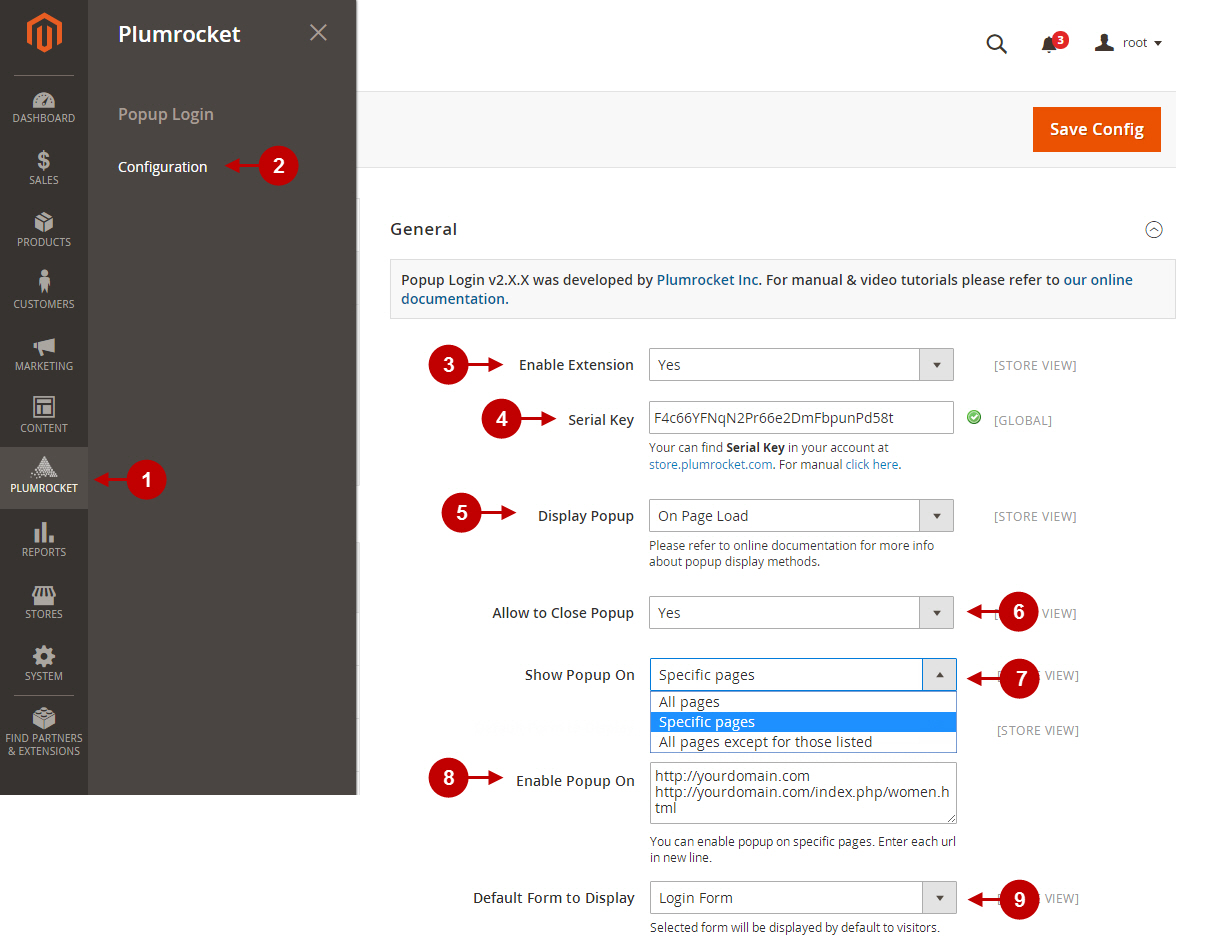Choose All pages except those listed

tap(803, 742)
